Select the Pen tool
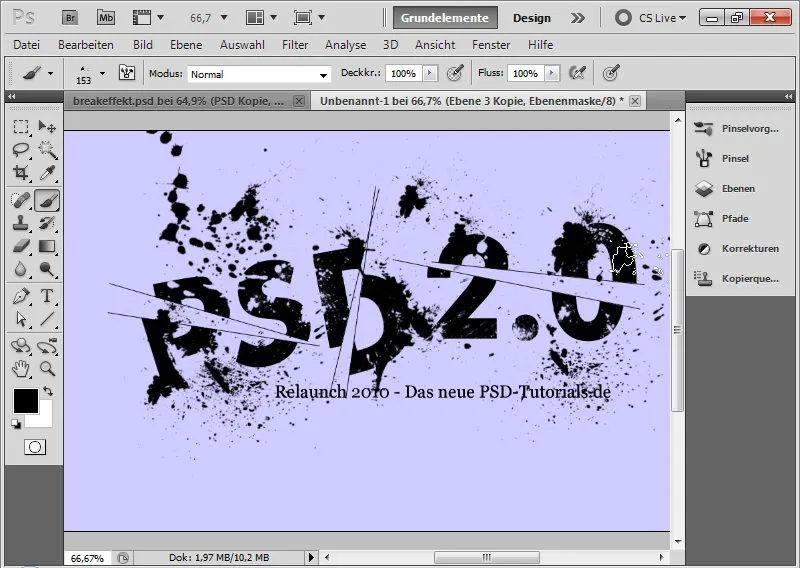This screenshot has width=800, height=568. pos(21,296)
